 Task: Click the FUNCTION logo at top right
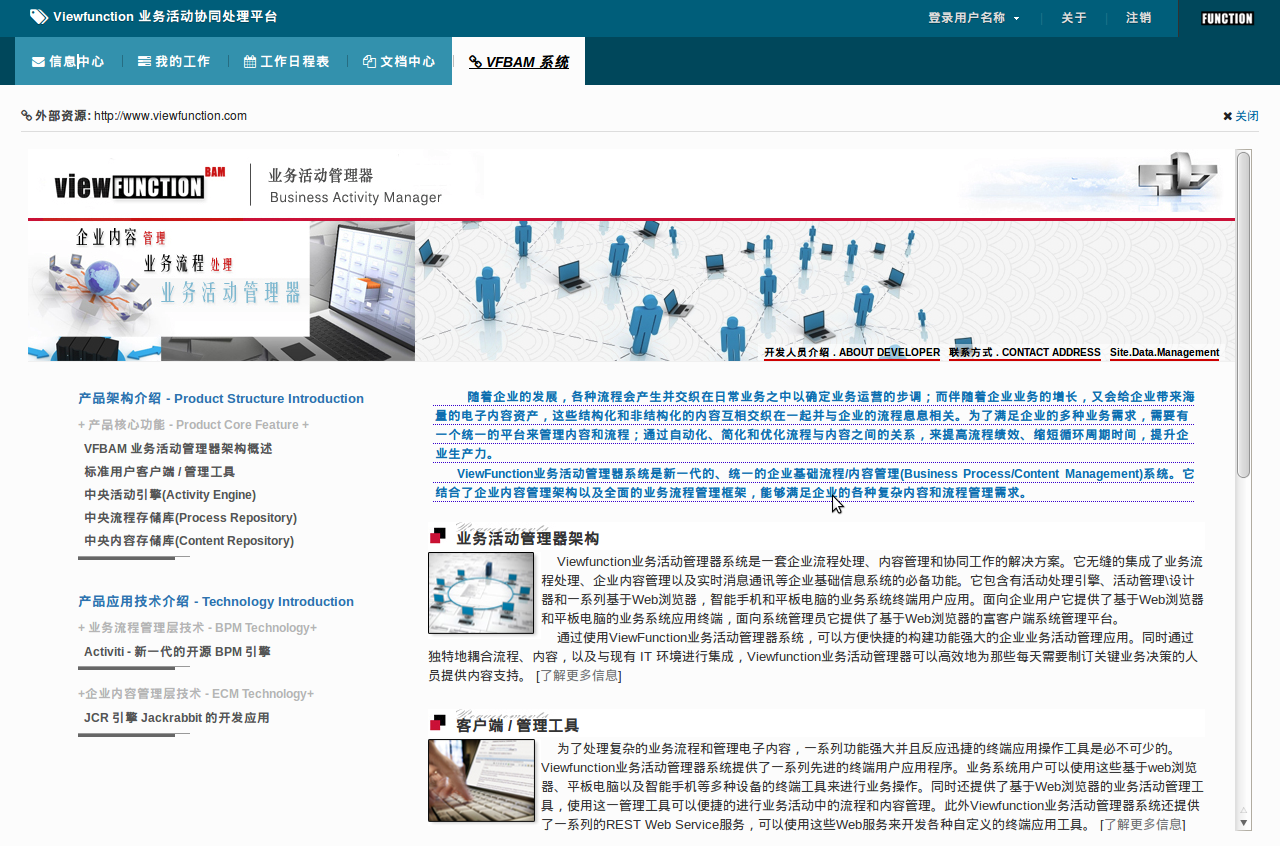pos(1227,18)
